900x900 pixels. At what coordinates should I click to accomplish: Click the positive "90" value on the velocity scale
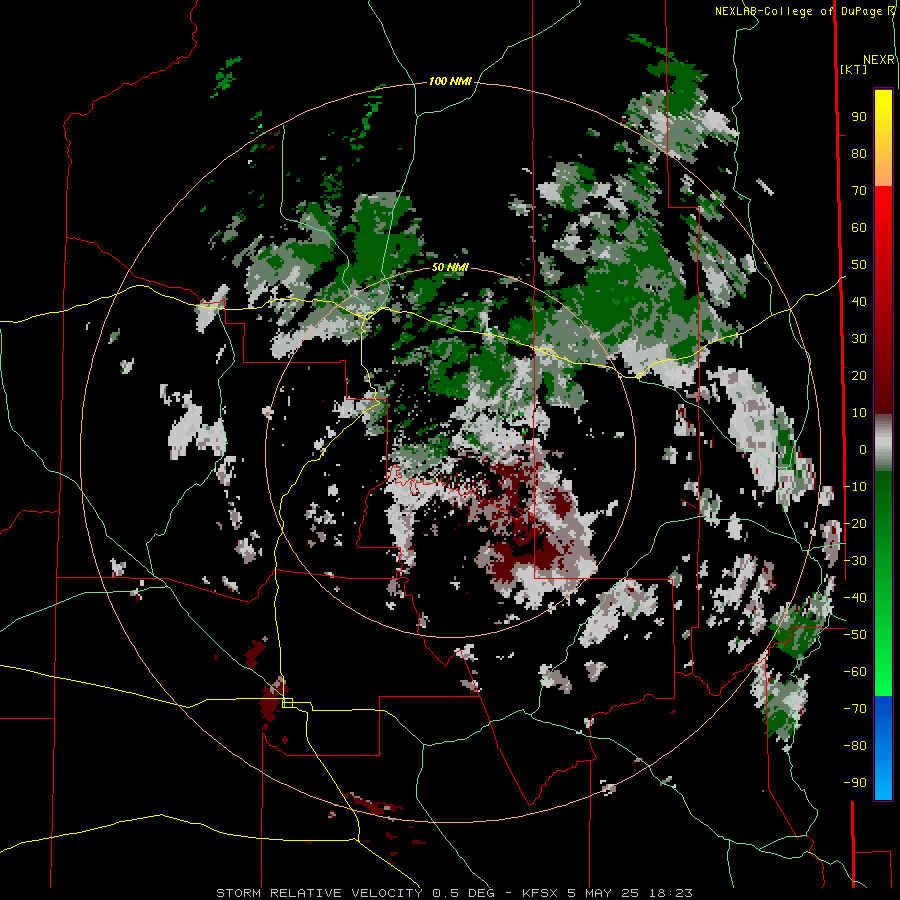(x=859, y=117)
